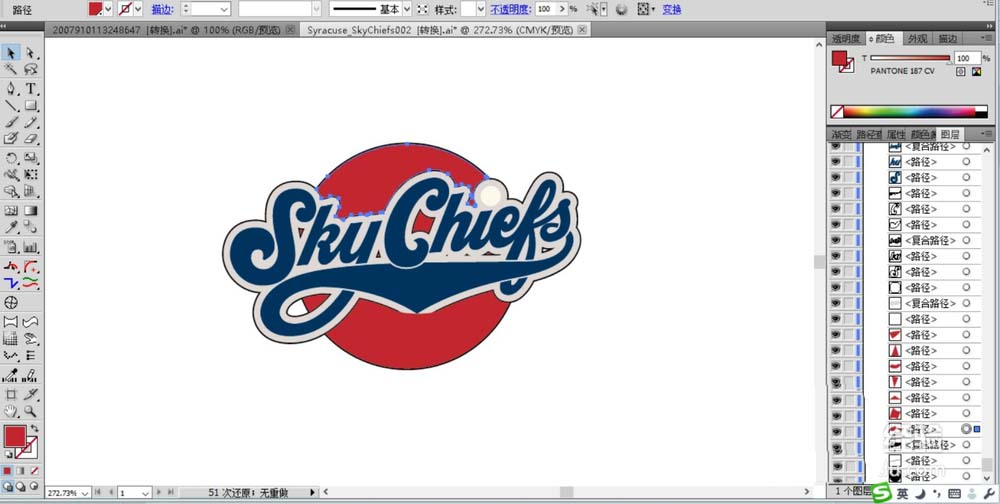Choose the Lasso tool

pyautogui.click(x=31, y=70)
